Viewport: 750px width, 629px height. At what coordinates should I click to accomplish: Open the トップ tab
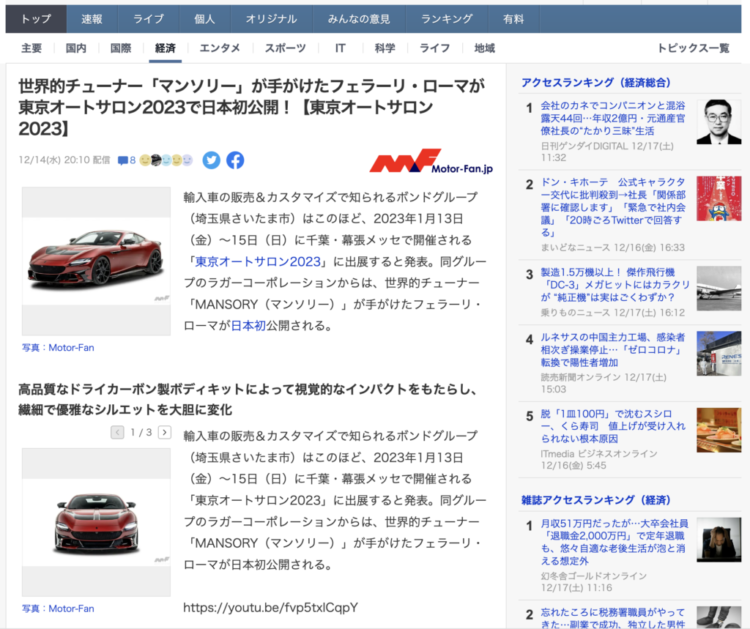[x=36, y=18]
